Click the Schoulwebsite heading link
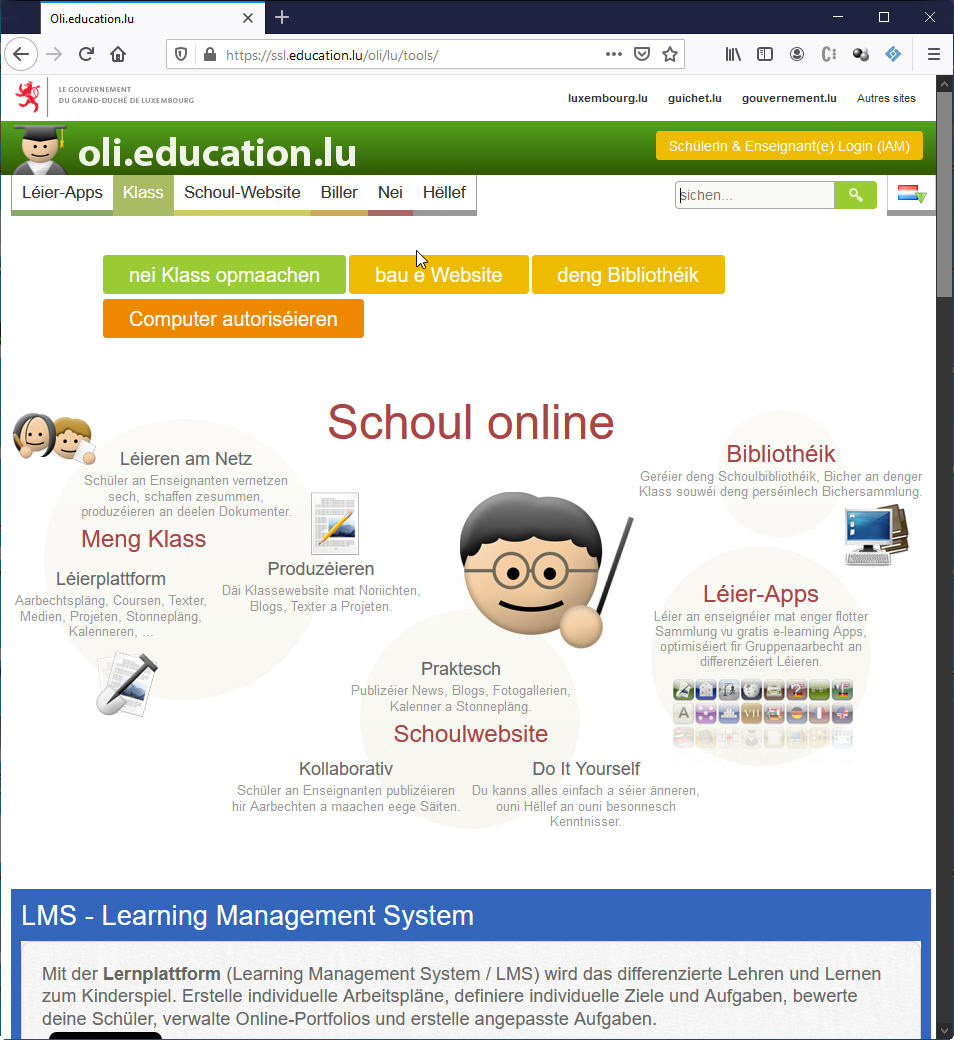The width and height of the screenshot is (954, 1040). pos(470,734)
